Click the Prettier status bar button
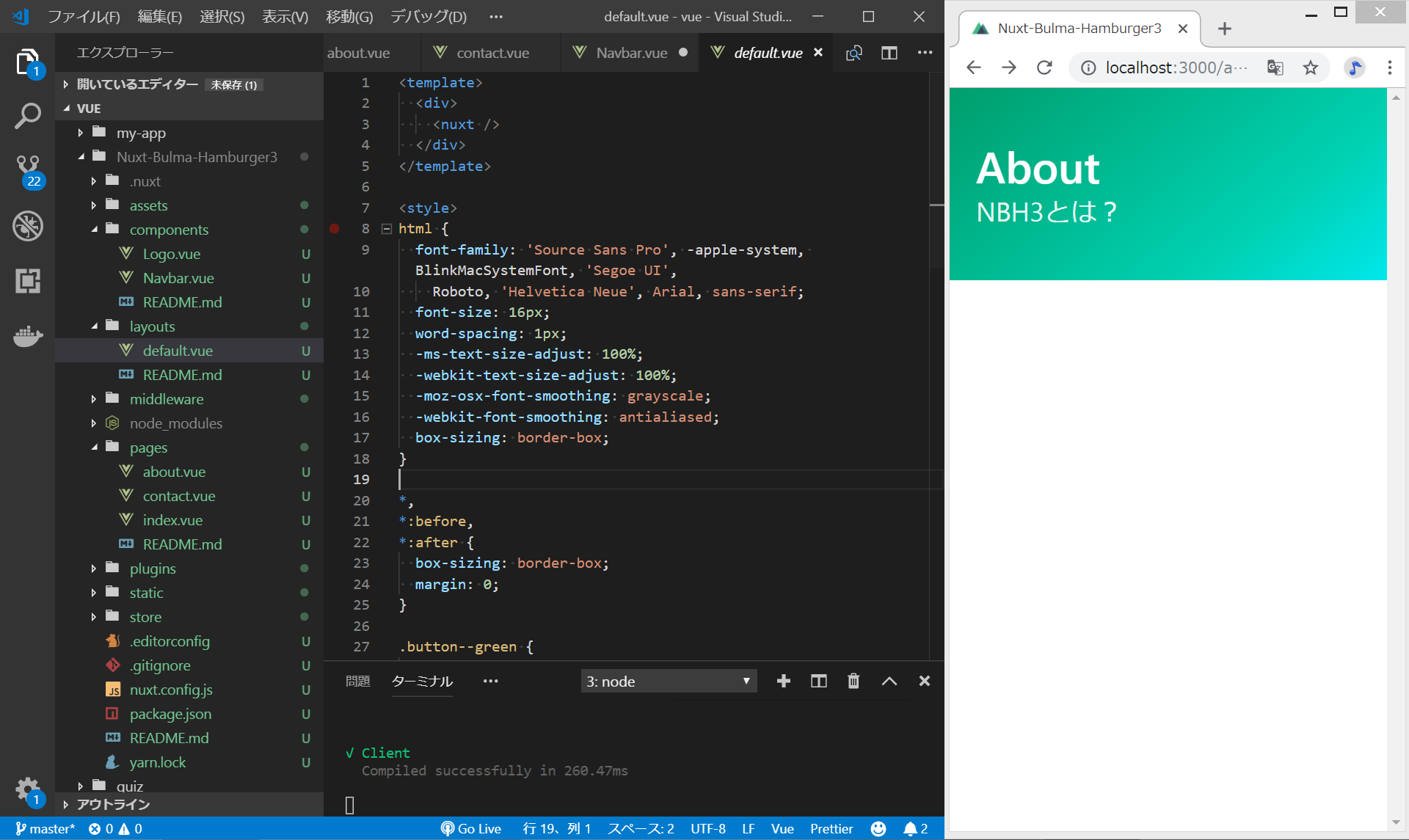Image resolution: width=1409 pixels, height=840 pixels. click(x=831, y=829)
